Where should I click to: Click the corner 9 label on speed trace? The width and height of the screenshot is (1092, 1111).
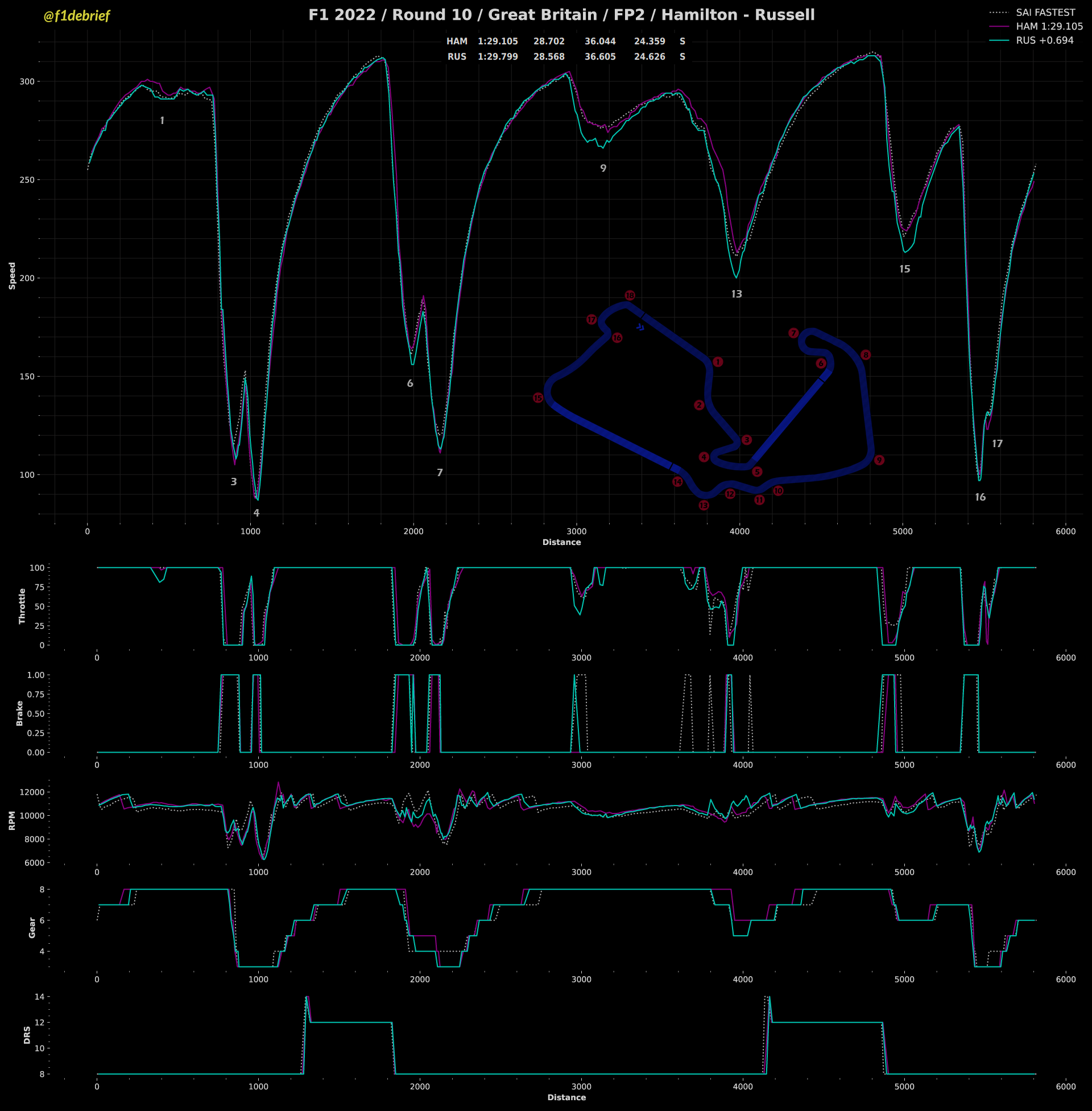(603, 168)
